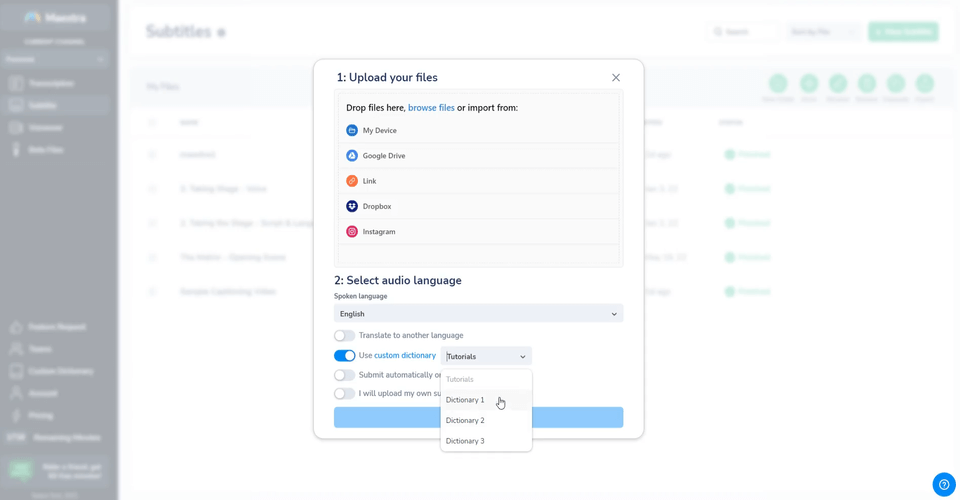960x500 pixels.
Task: Collapse the Tutorials dictionary dropdown
Action: click(x=486, y=356)
